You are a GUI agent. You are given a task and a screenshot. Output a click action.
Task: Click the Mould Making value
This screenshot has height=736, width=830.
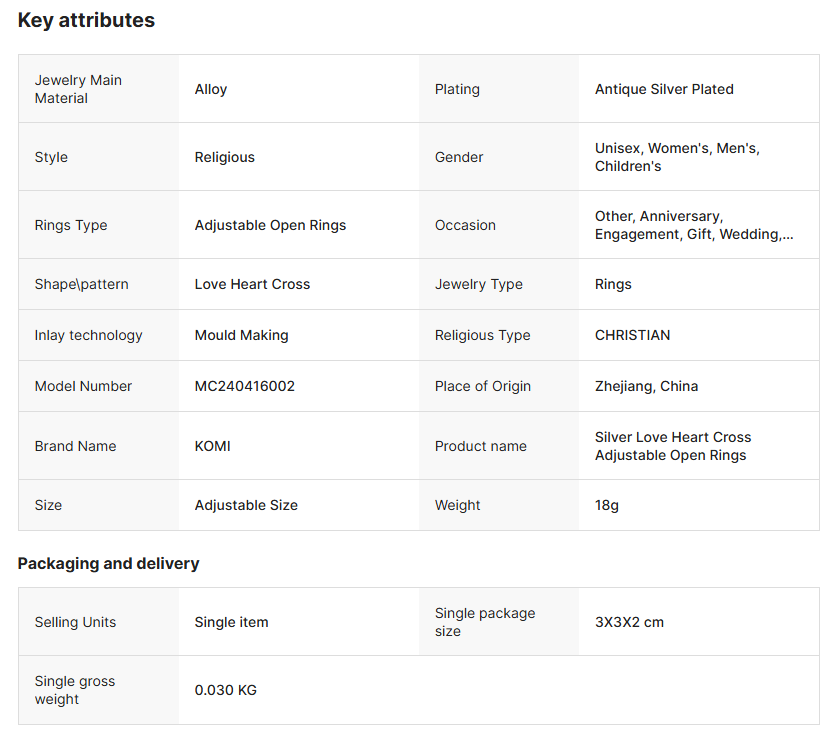tap(241, 335)
